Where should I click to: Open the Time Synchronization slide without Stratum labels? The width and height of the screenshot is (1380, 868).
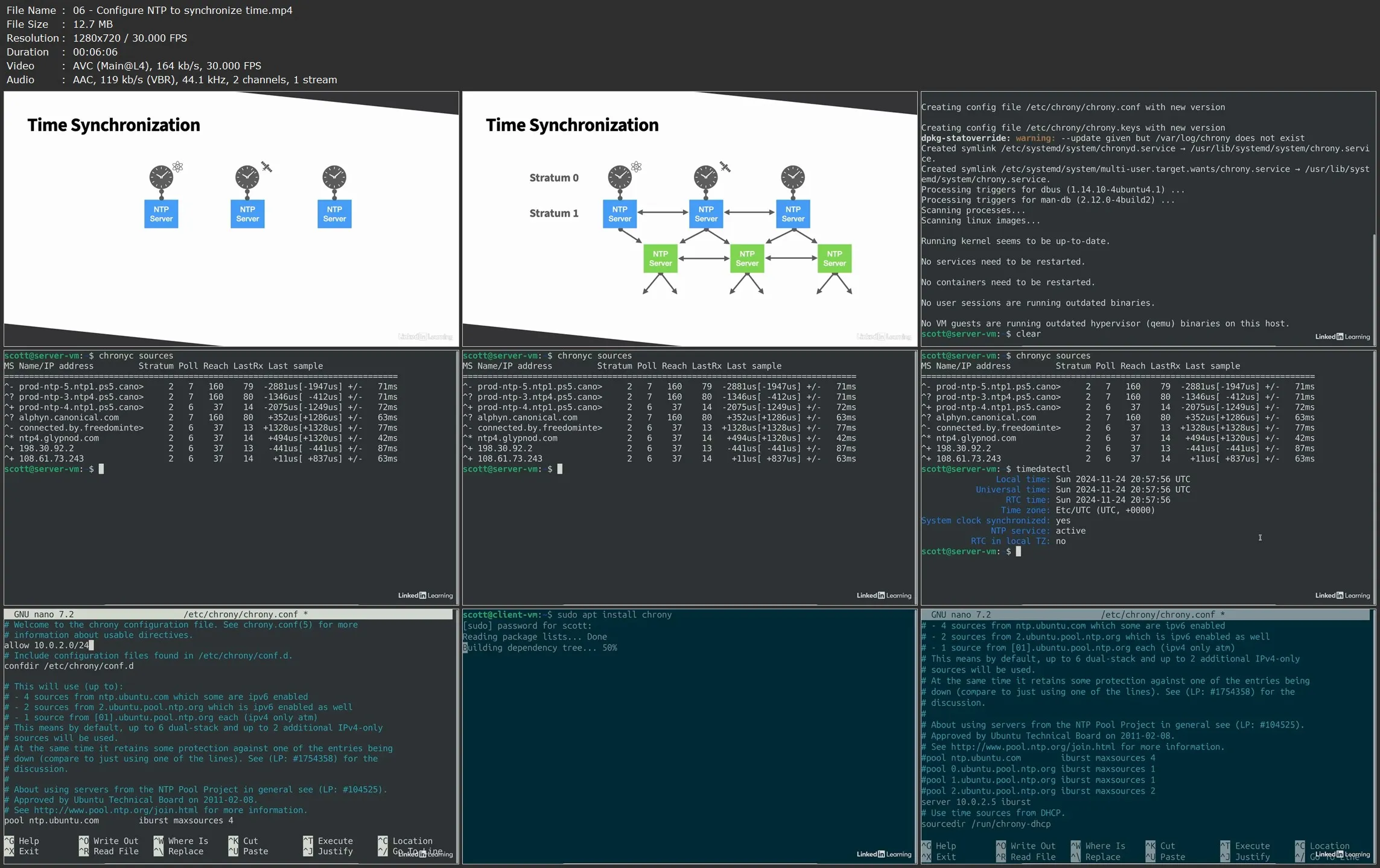231,219
